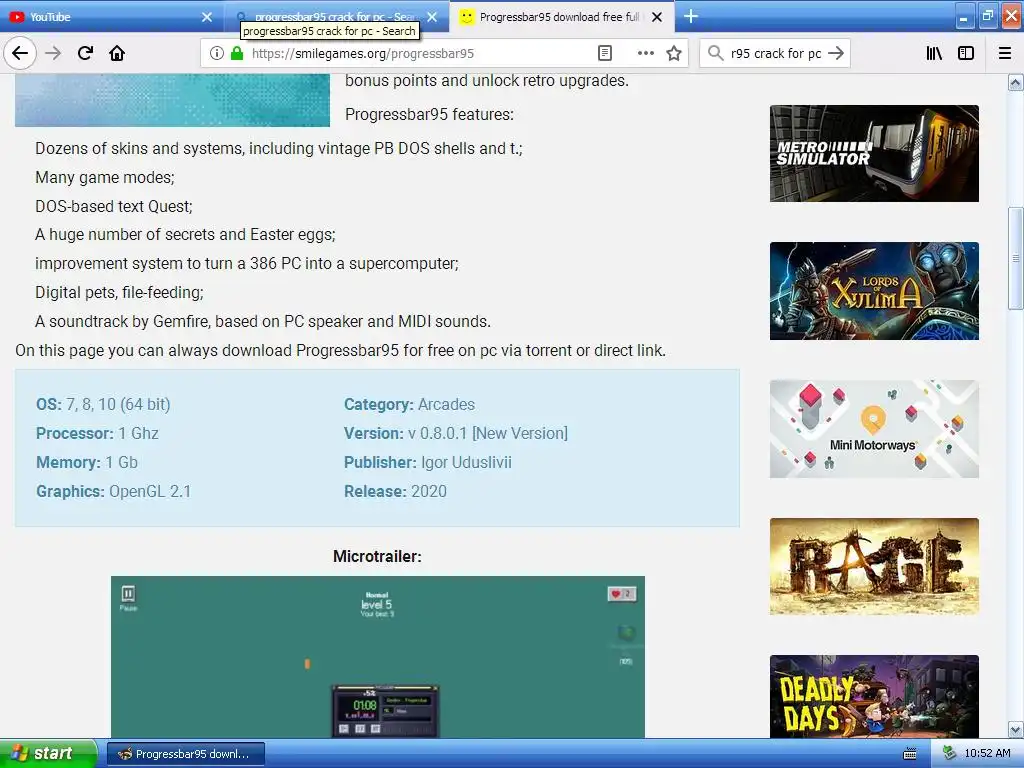Screen dimensions: 1024x768
Task: Click the 'Digital pets, file-feeding;' line
Action: [120, 293]
